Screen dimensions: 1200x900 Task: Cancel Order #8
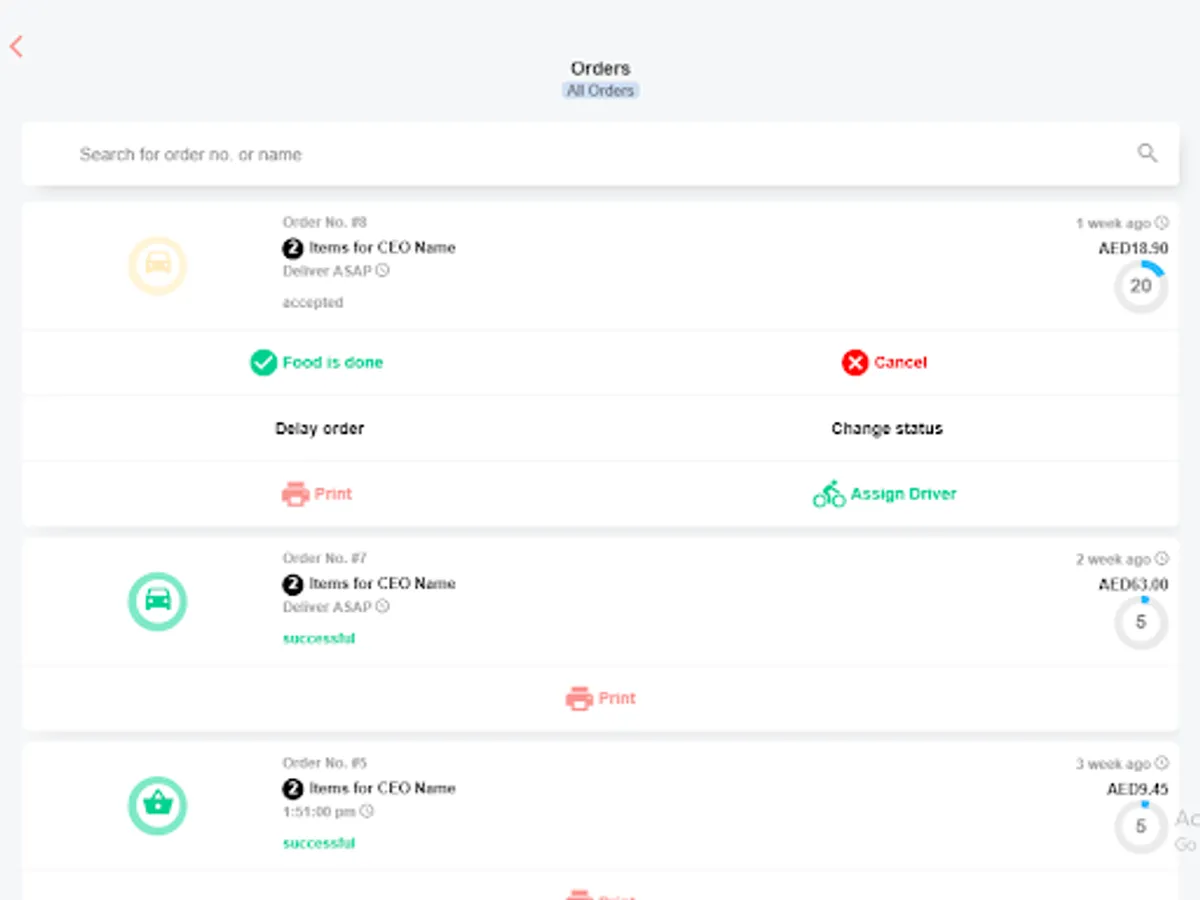(885, 362)
